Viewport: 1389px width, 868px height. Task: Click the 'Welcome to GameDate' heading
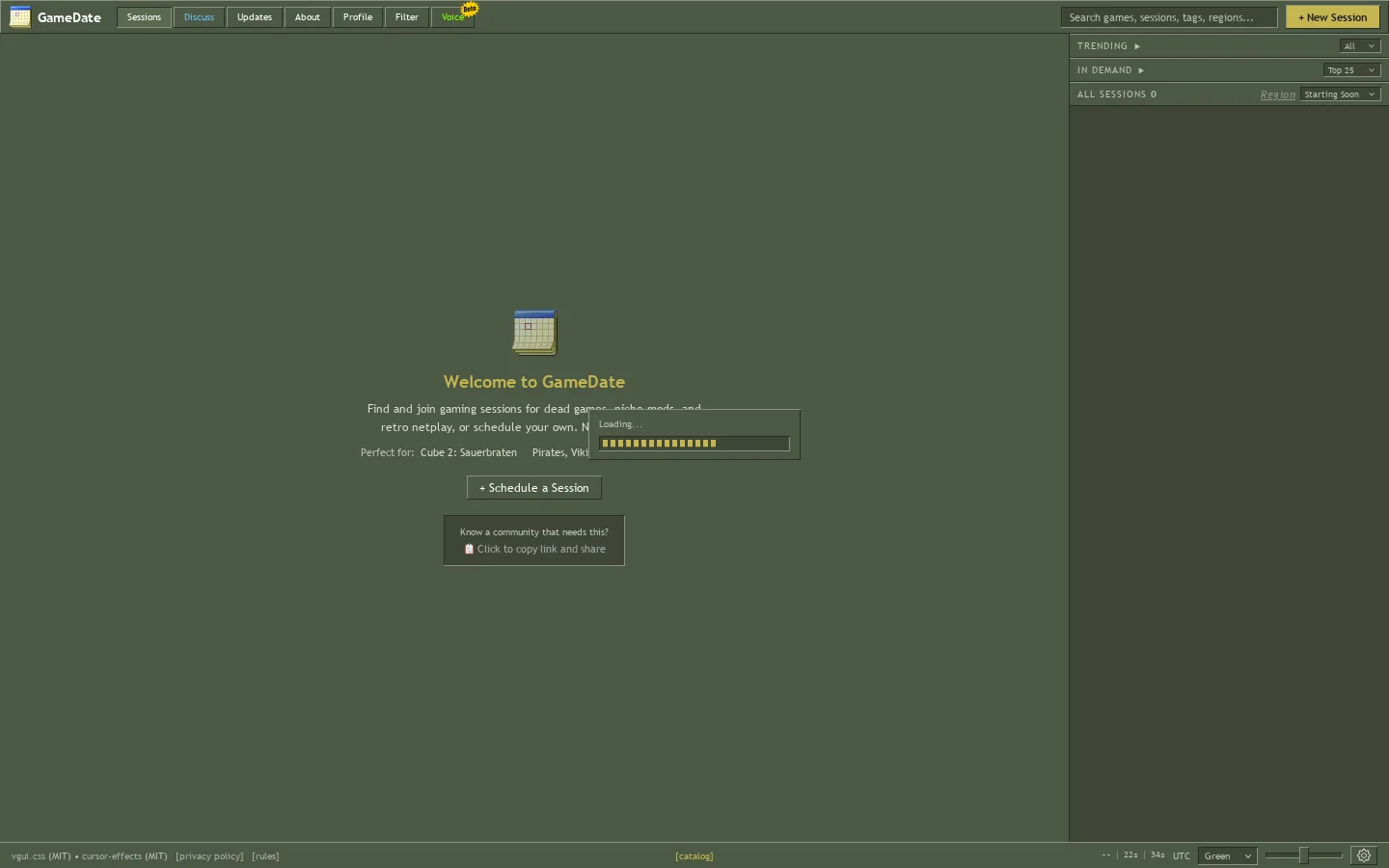534,382
